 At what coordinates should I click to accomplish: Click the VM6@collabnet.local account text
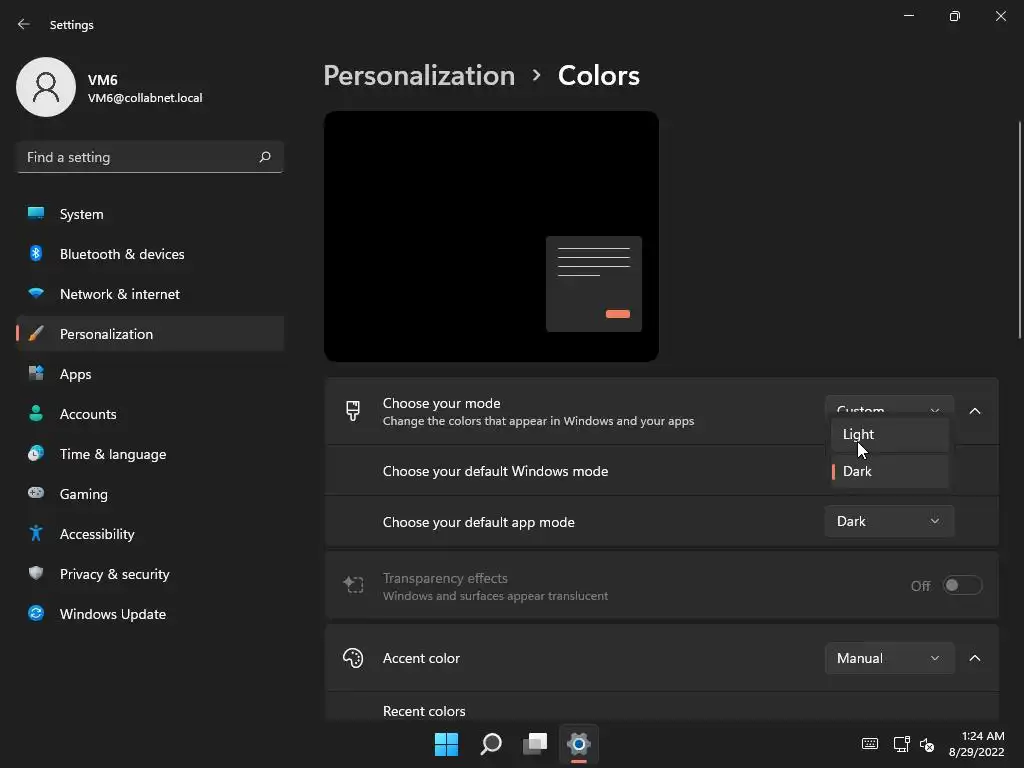[x=145, y=98]
